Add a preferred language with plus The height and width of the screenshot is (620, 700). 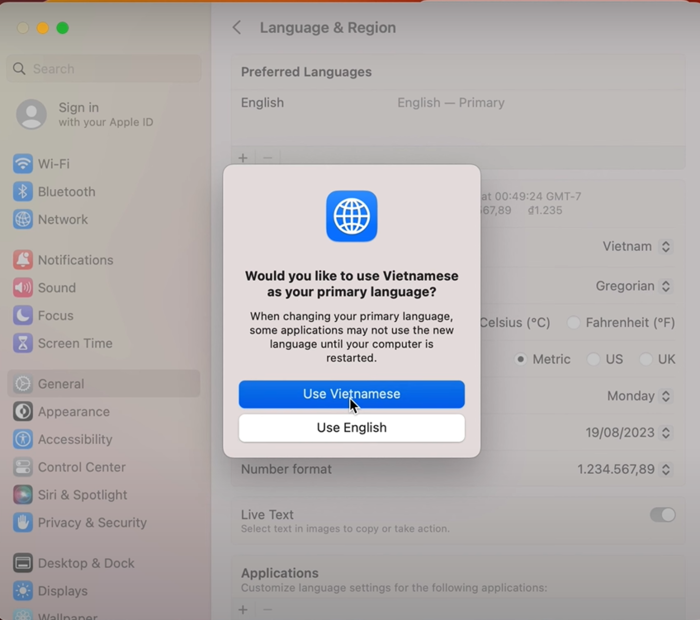pyautogui.click(x=243, y=158)
